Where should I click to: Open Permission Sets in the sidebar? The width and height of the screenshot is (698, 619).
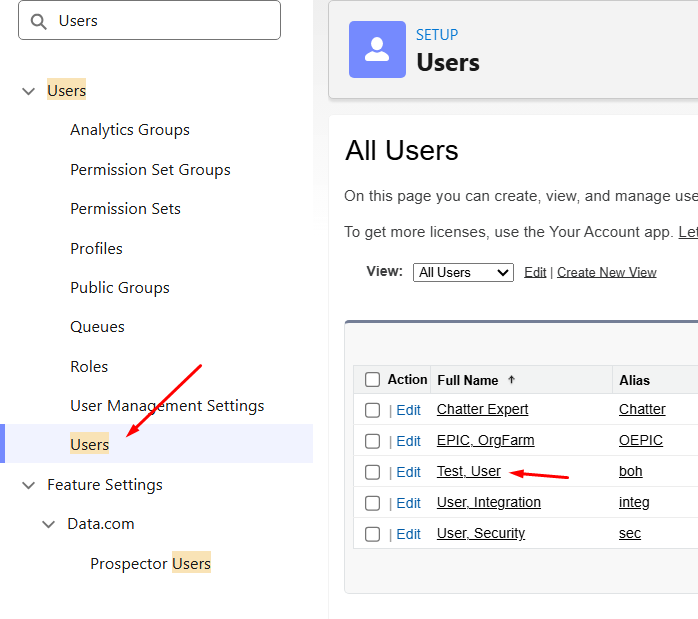coord(125,209)
